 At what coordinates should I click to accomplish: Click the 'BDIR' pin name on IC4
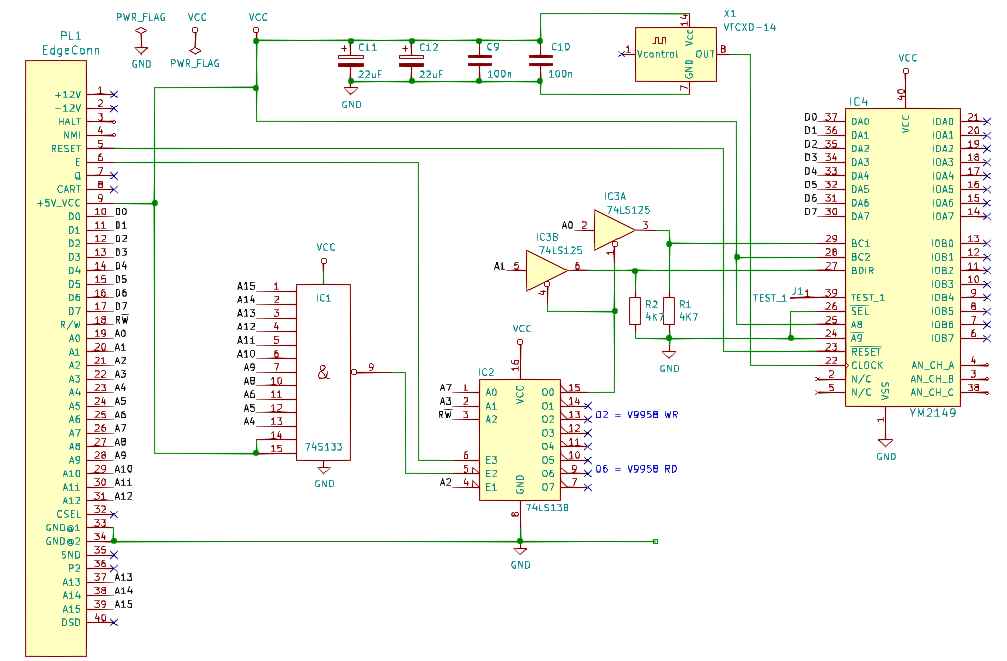tap(863, 270)
